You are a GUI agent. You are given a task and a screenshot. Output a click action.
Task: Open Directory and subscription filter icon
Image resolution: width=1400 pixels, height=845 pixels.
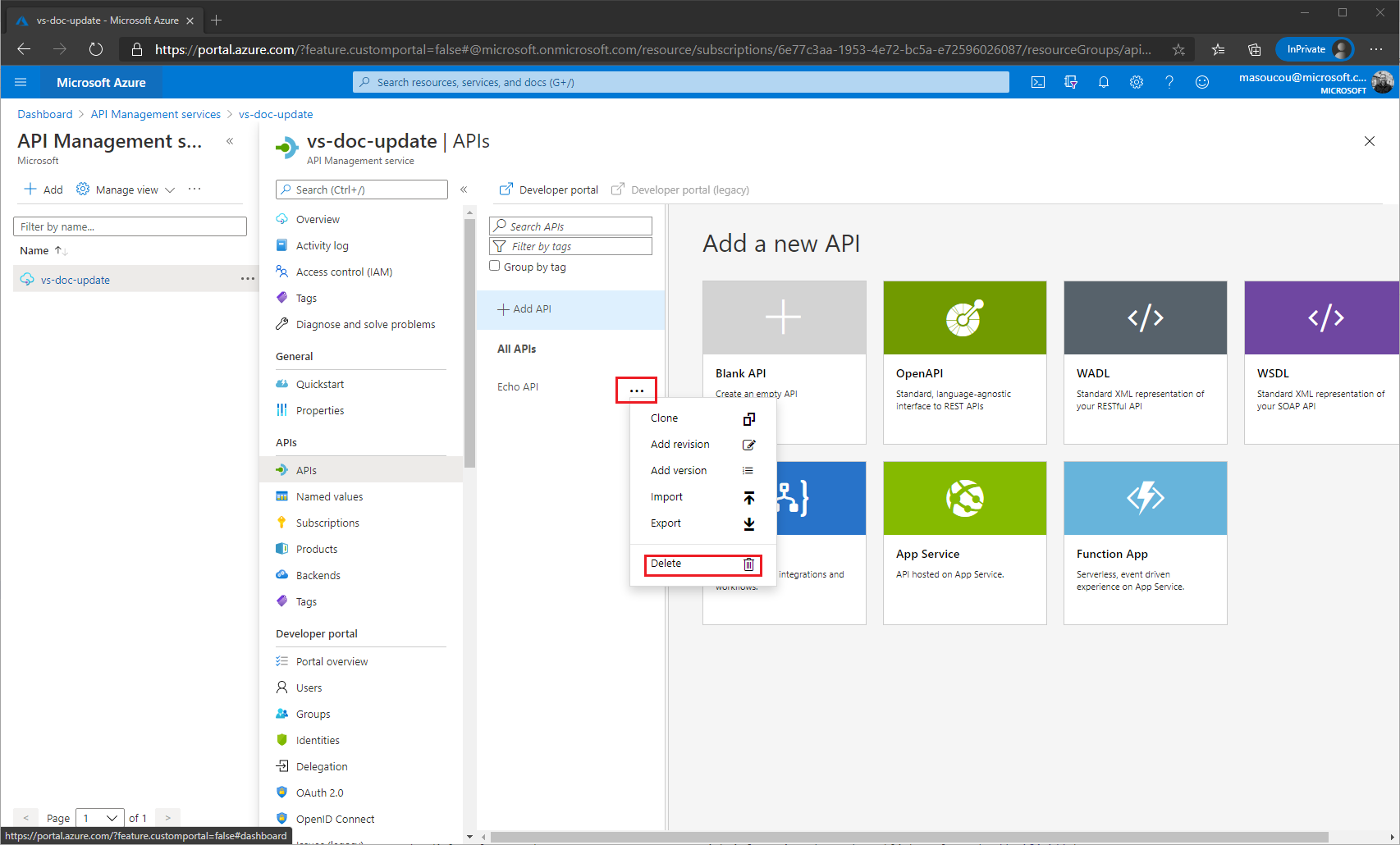point(1071,82)
